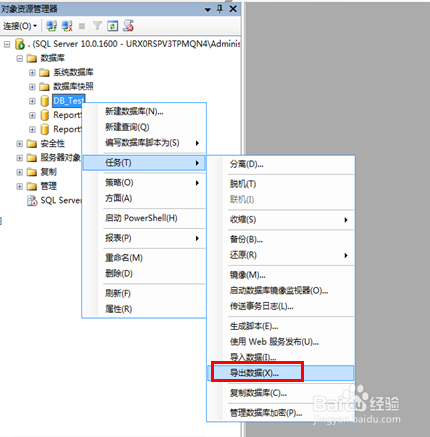The height and width of the screenshot is (437, 430).
Task: Open the 任务(T) submenu
Action: (144, 163)
